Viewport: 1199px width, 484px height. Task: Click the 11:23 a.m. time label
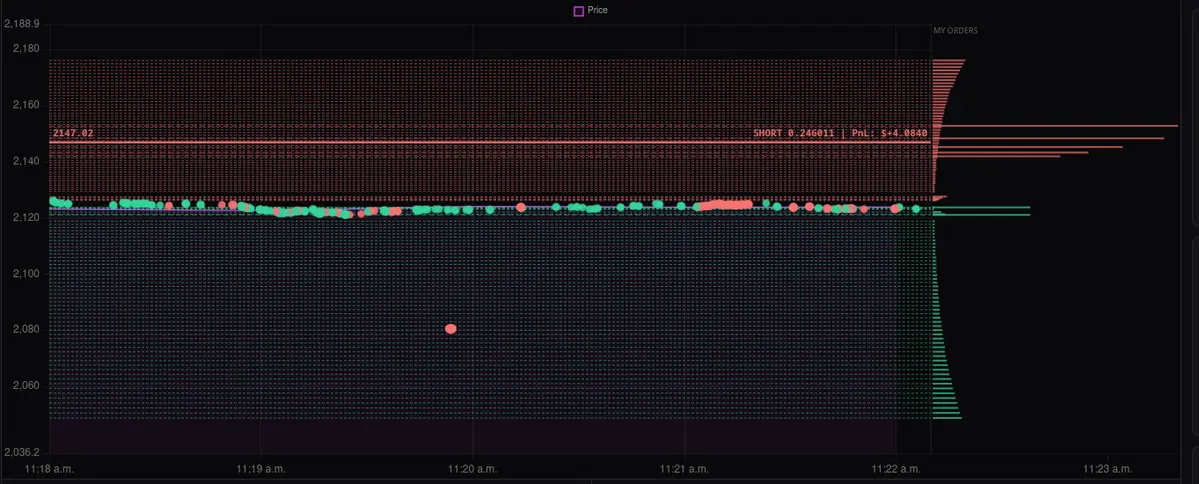(x=1108, y=468)
